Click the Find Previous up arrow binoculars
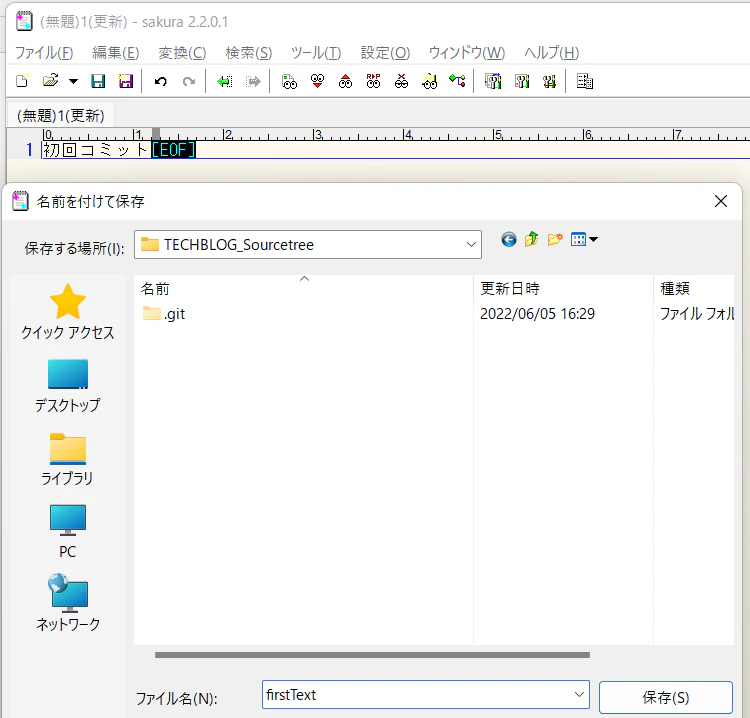Screen dimensions: 750x718 pos(345,81)
